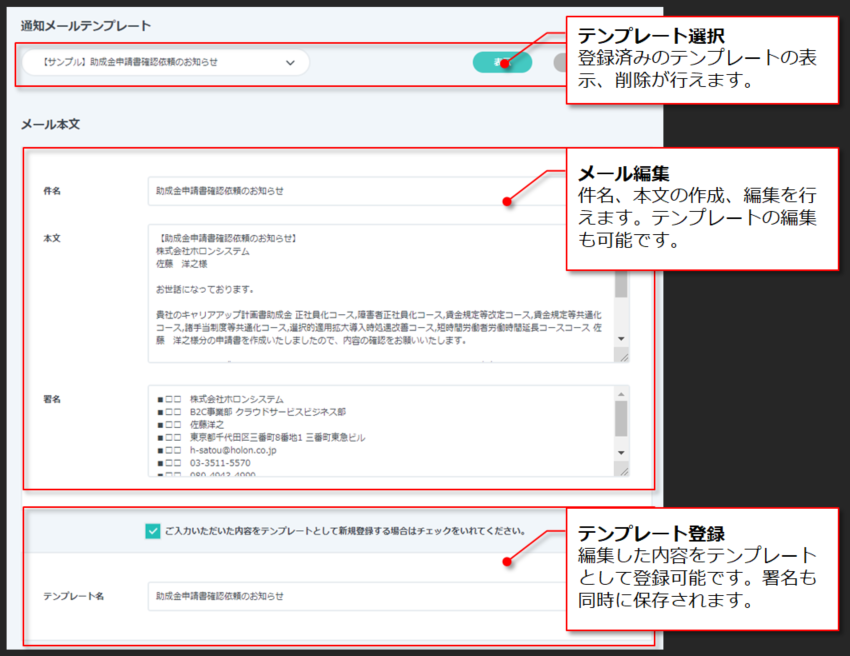This screenshot has width=850, height=656.
Task: Click the 本文 textarea resize handle
Action: tap(623, 355)
